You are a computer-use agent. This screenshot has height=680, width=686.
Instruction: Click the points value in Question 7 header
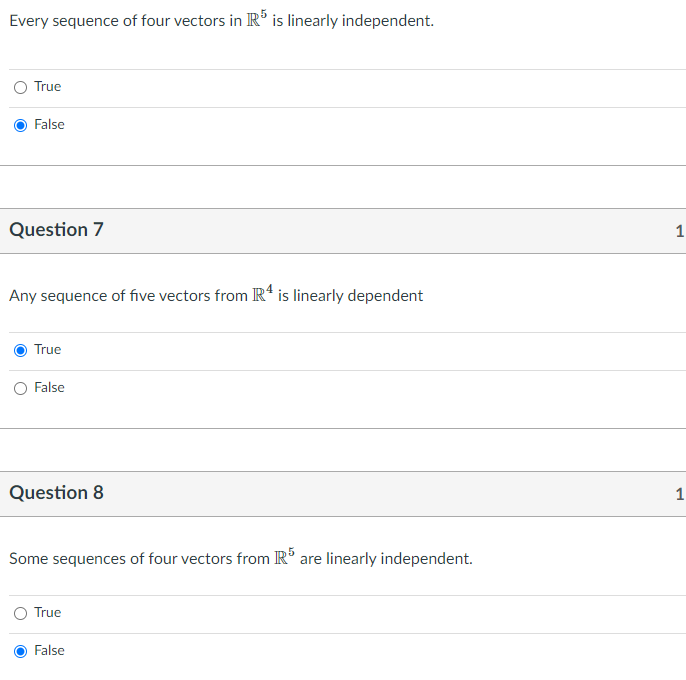tap(680, 231)
